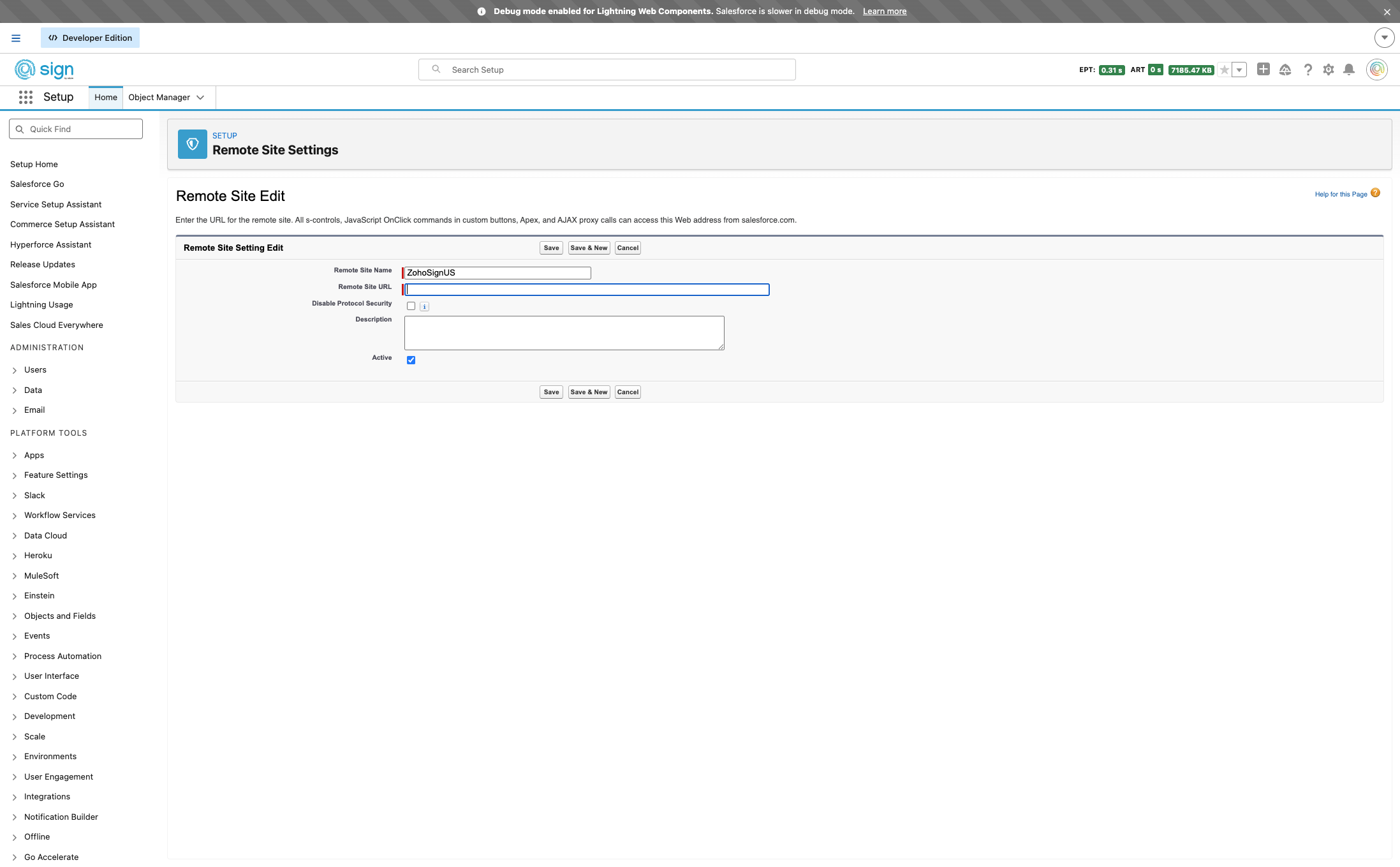The image size is (1400, 867).
Task: Open Release Updates in sidebar
Action: point(43,264)
